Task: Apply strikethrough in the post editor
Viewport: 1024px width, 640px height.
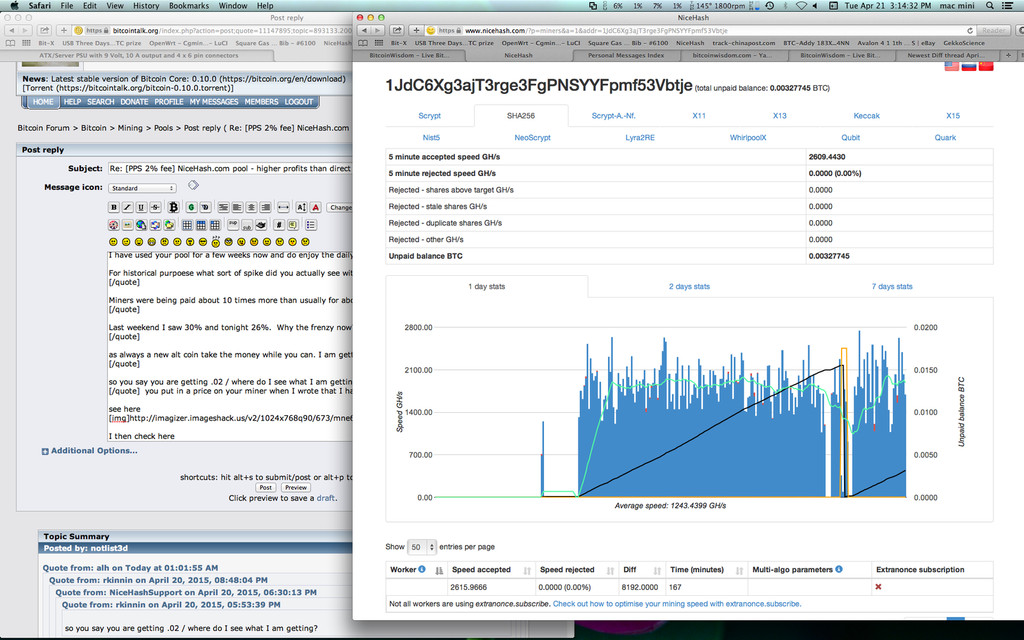Action: 155,207
